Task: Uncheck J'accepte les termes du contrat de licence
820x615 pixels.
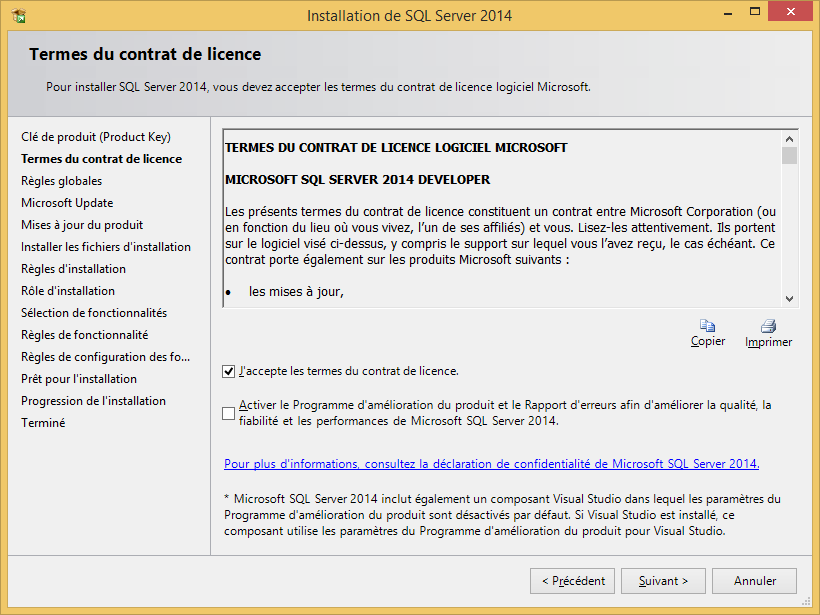Action: pos(229,372)
